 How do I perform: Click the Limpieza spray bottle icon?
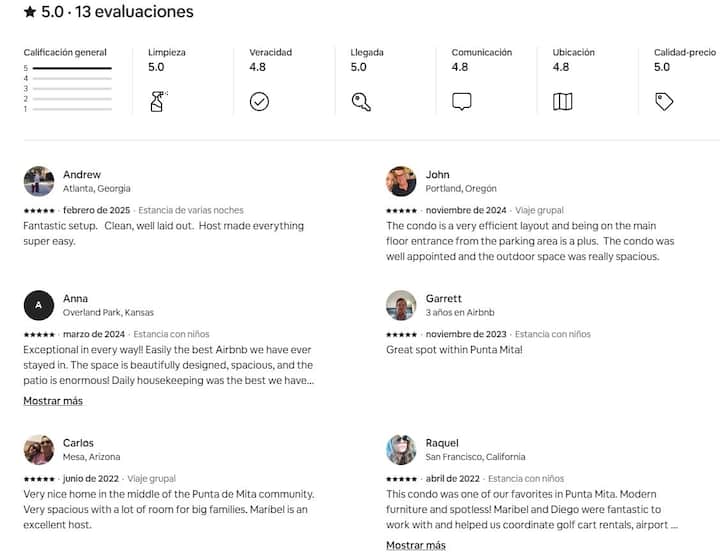click(x=158, y=101)
